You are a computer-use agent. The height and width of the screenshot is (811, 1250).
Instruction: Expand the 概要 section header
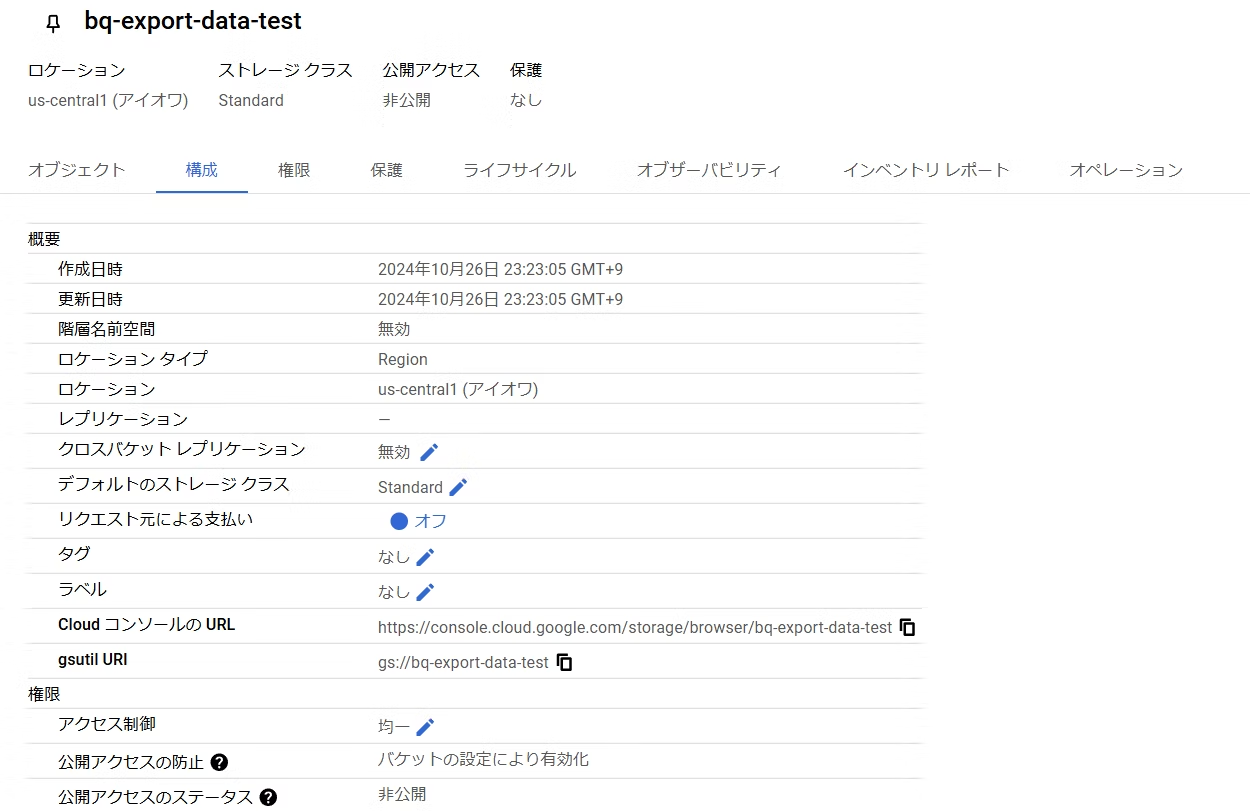[x=44, y=238]
